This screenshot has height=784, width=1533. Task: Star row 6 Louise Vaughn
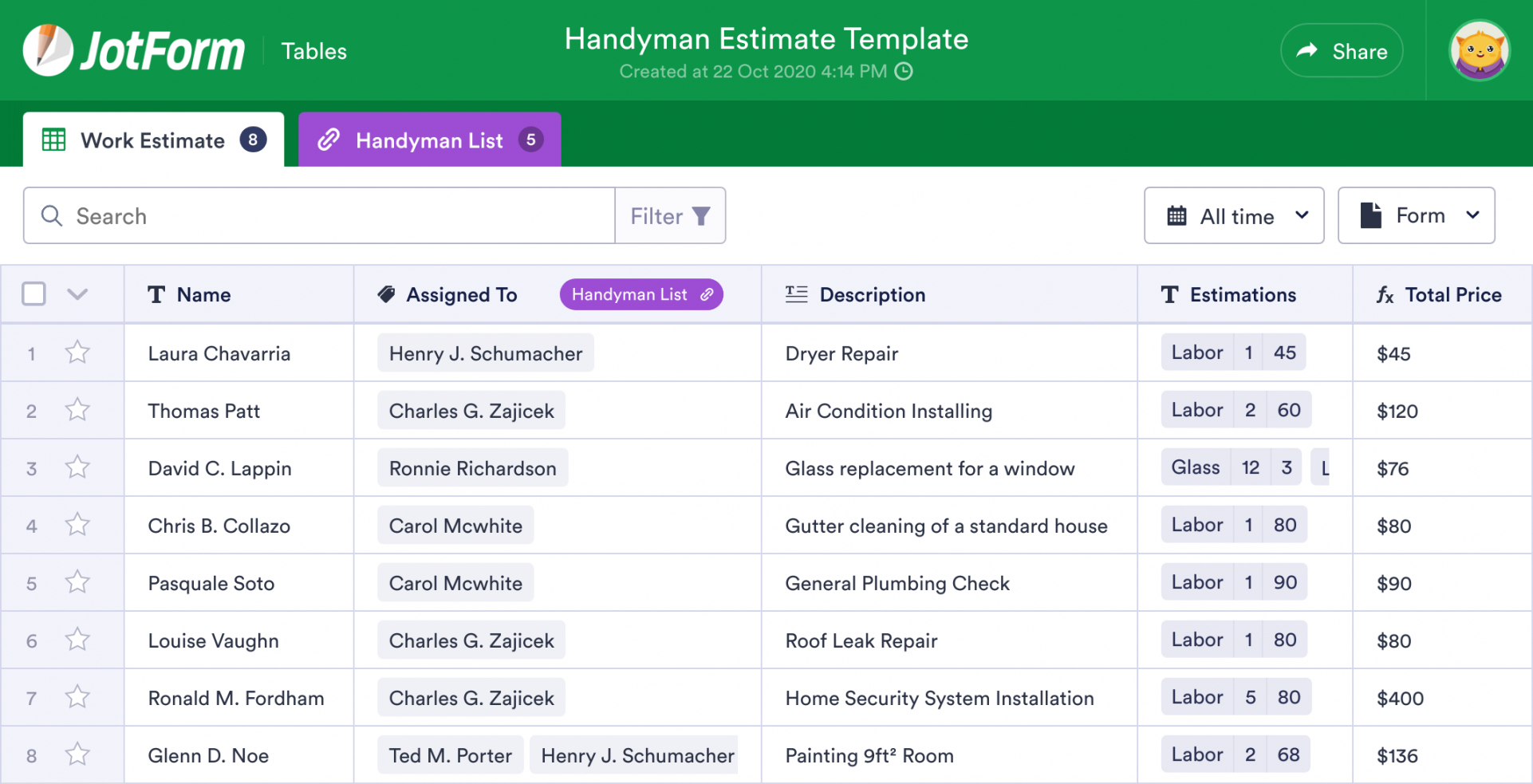point(77,639)
